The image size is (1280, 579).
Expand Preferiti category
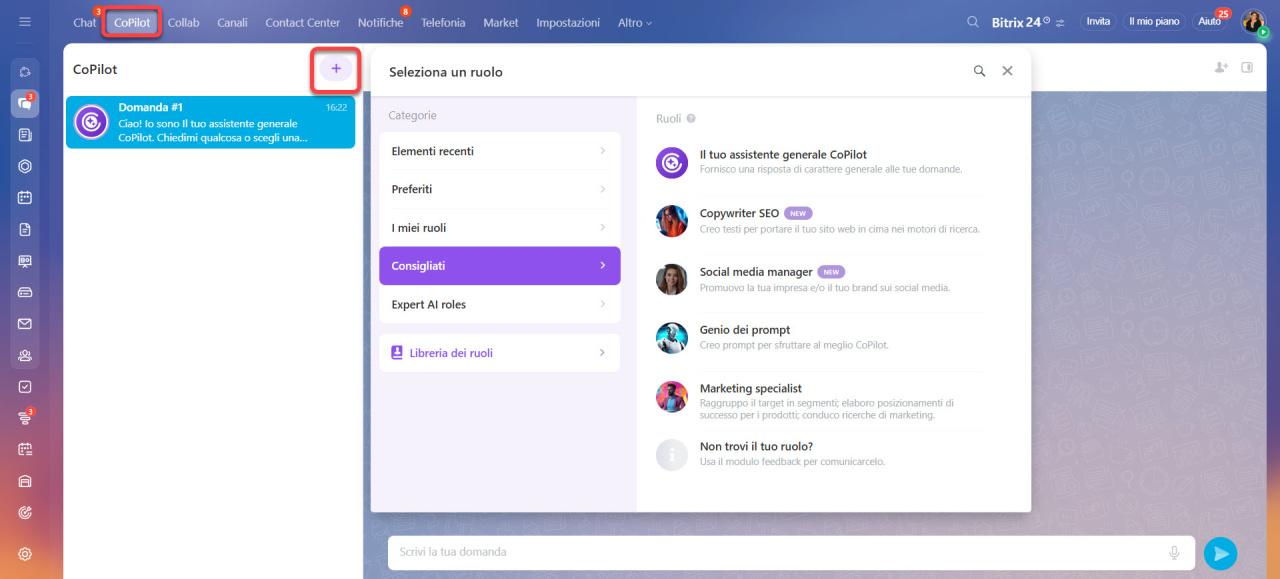click(x=500, y=189)
